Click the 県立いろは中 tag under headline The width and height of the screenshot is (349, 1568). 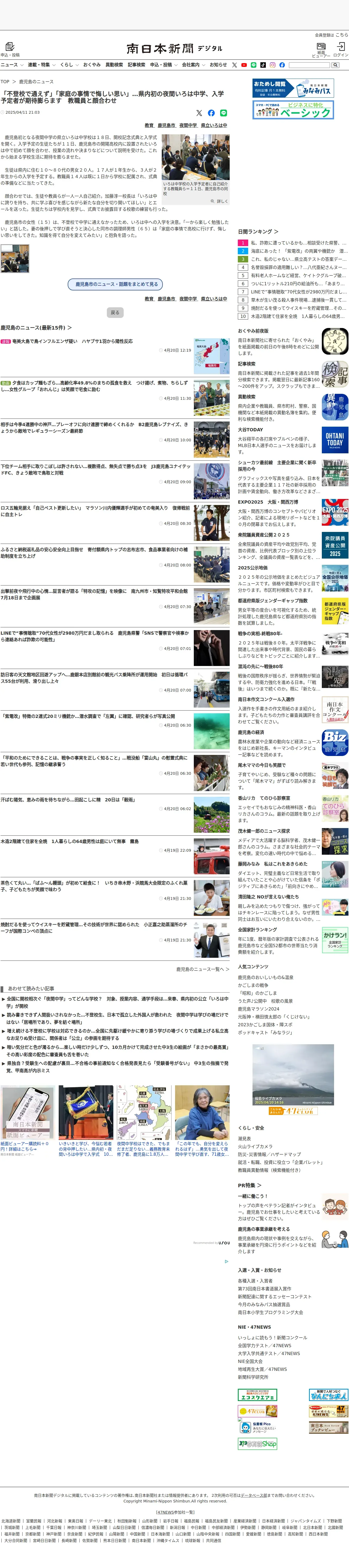[x=214, y=125]
